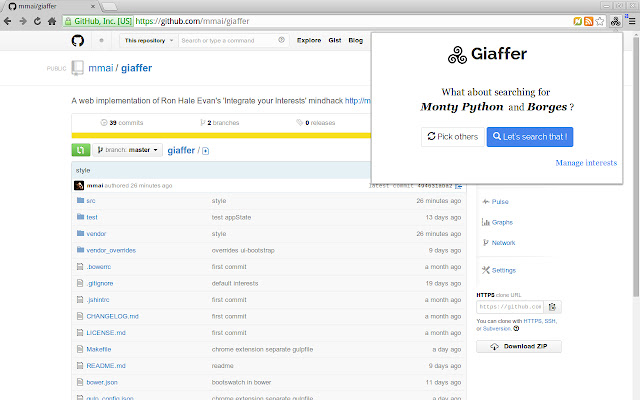Open README.md file
Viewport: 640px width, 400px height.
106,366
